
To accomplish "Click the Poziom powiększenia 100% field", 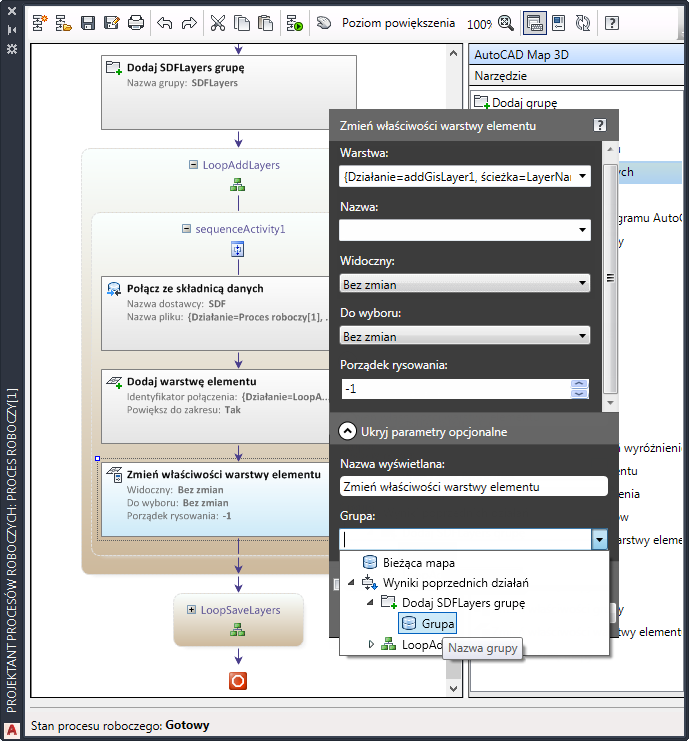I will pyautogui.click(x=479, y=23).
